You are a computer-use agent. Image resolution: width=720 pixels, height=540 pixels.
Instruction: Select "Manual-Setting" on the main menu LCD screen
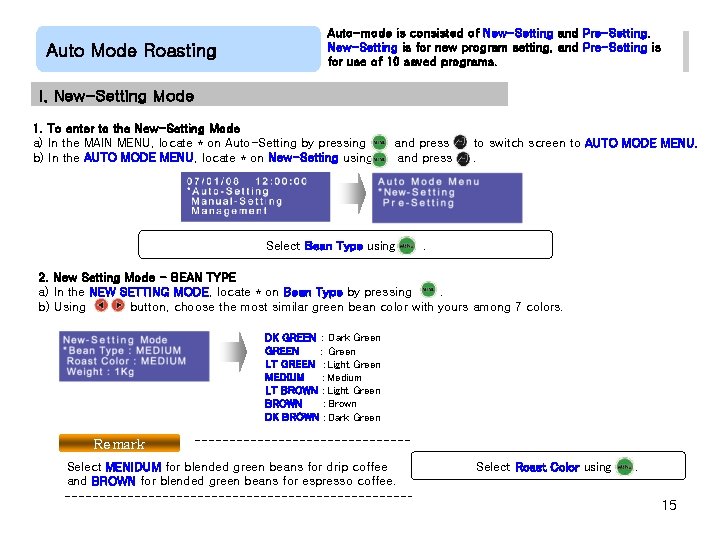tap(236, 201)
